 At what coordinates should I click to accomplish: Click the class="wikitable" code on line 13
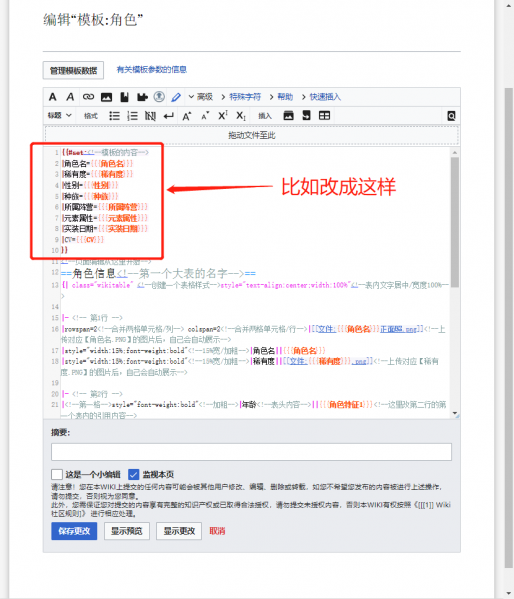point(102,285)
